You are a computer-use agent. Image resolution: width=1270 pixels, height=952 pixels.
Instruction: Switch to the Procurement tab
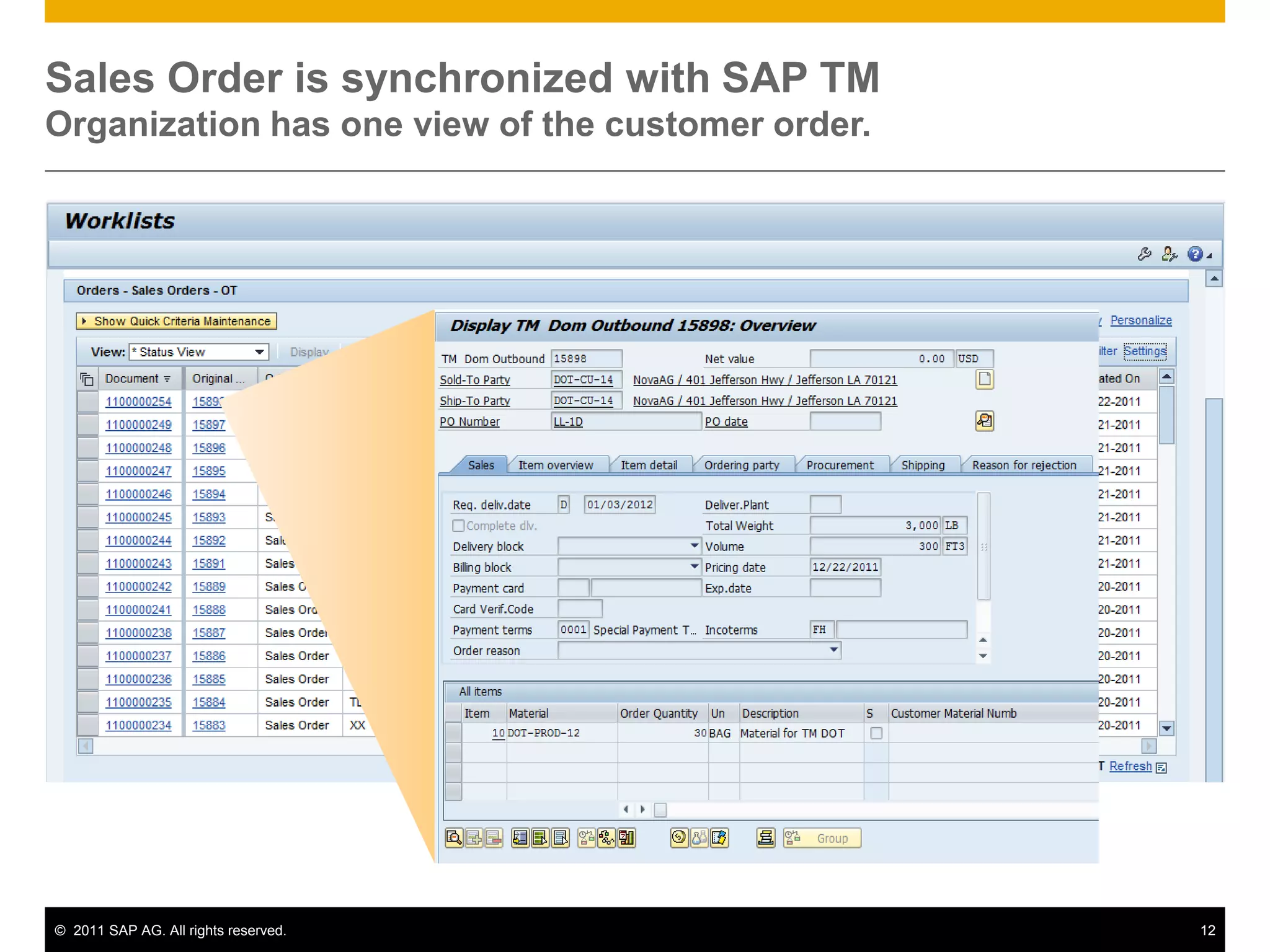(840, 465)
